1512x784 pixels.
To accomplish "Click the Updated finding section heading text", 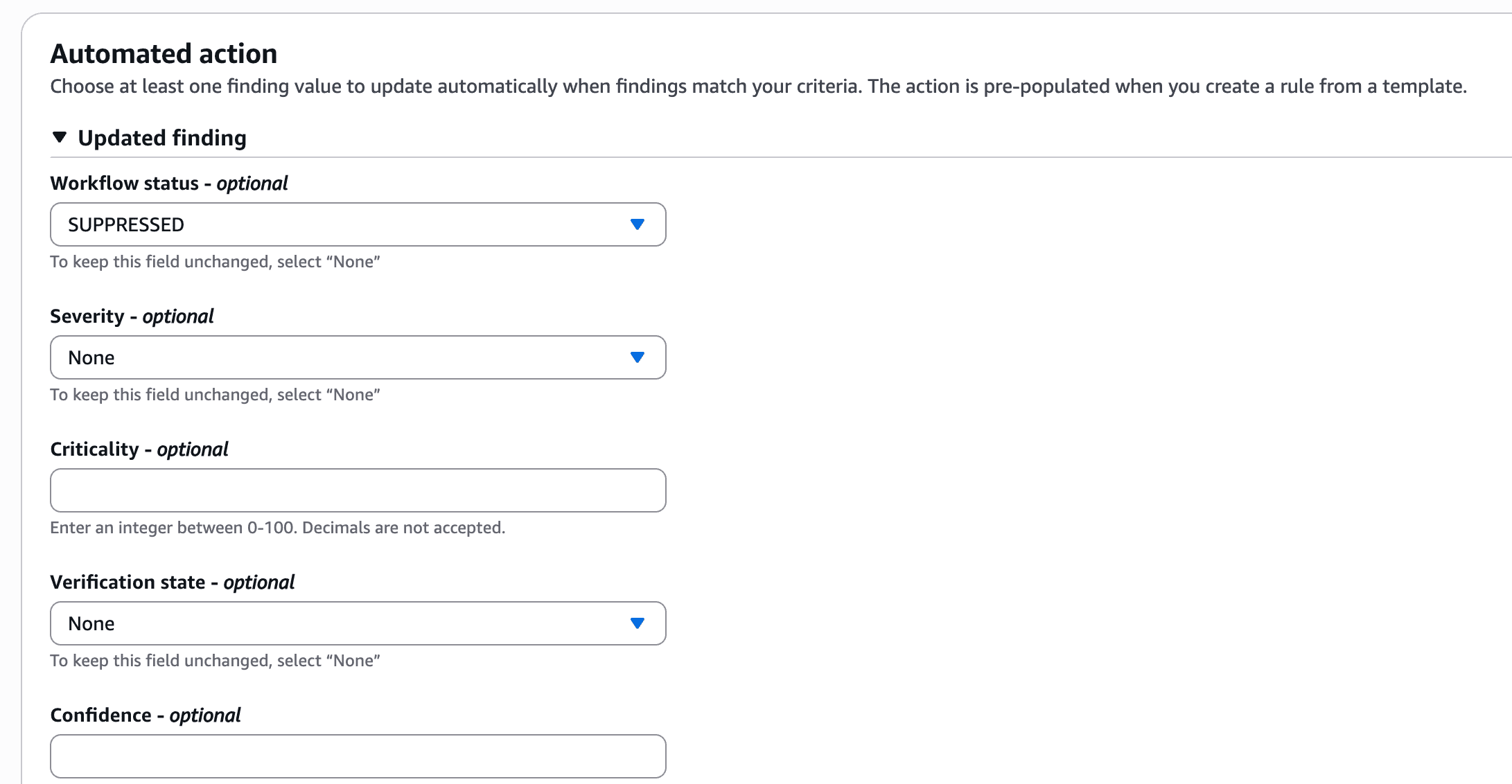I will tap(161, 138).
